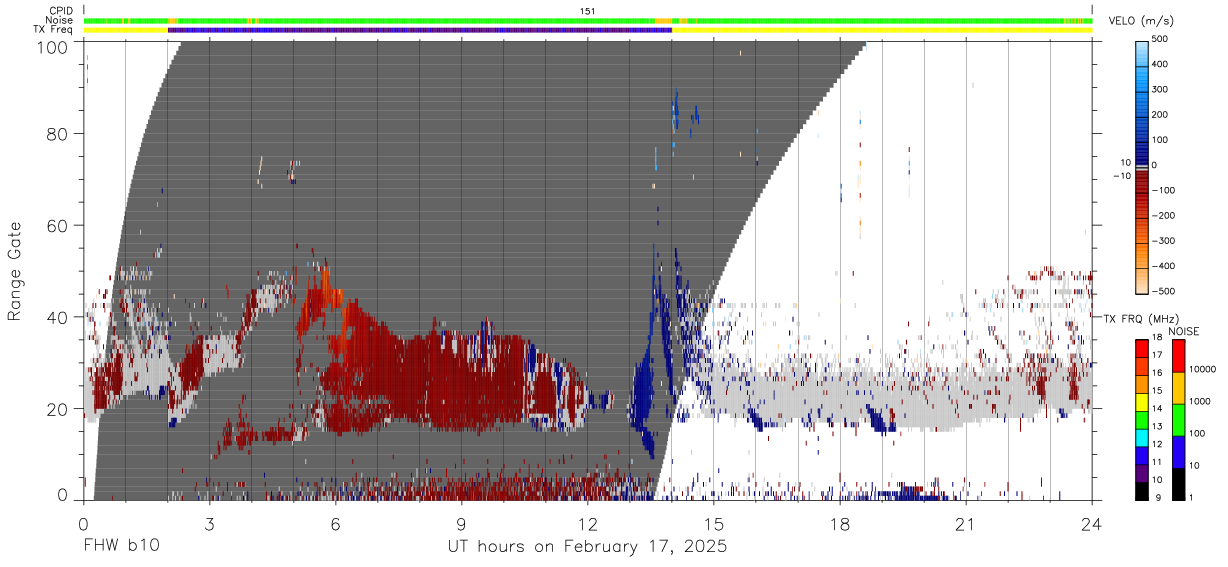Click the 10000 noise level label
Viewport: 1228px width, 567px height.
click(x=1205, y=369)
